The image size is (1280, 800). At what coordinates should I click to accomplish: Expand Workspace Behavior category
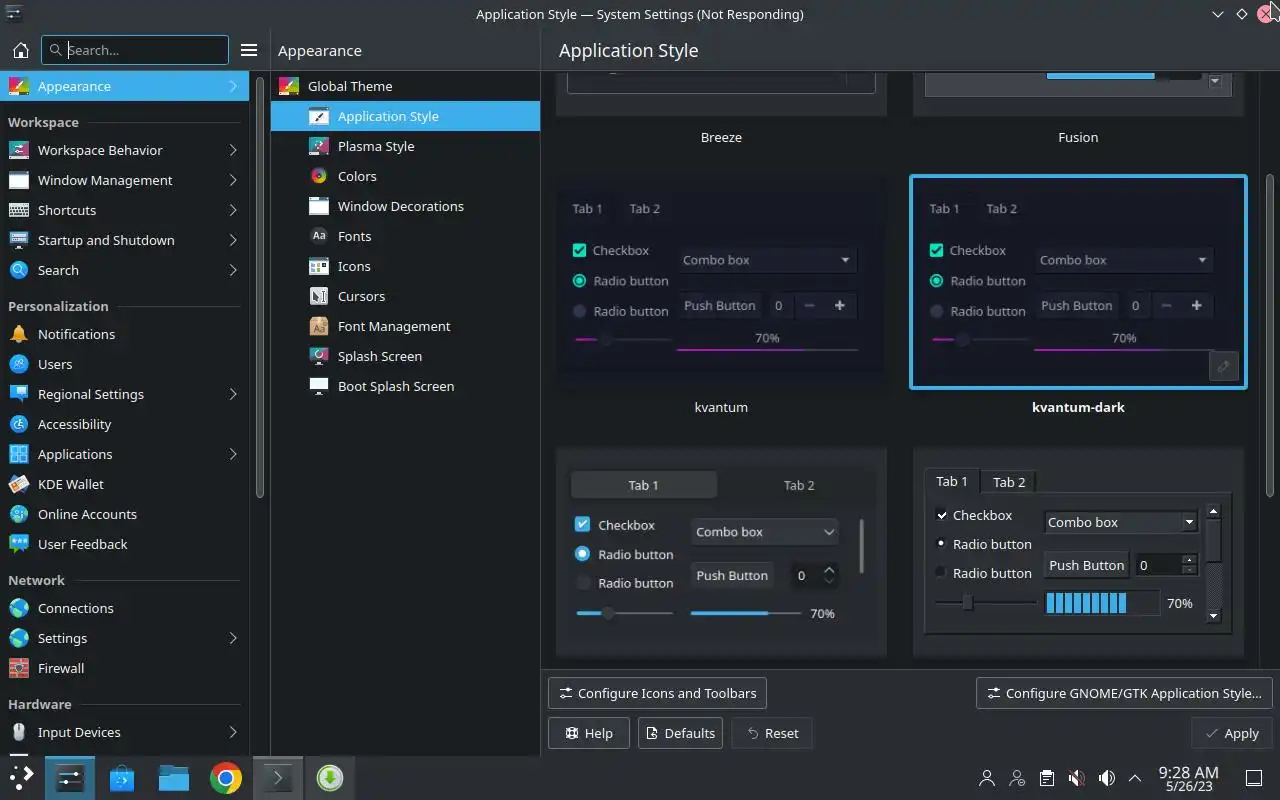tap(233, 150)
